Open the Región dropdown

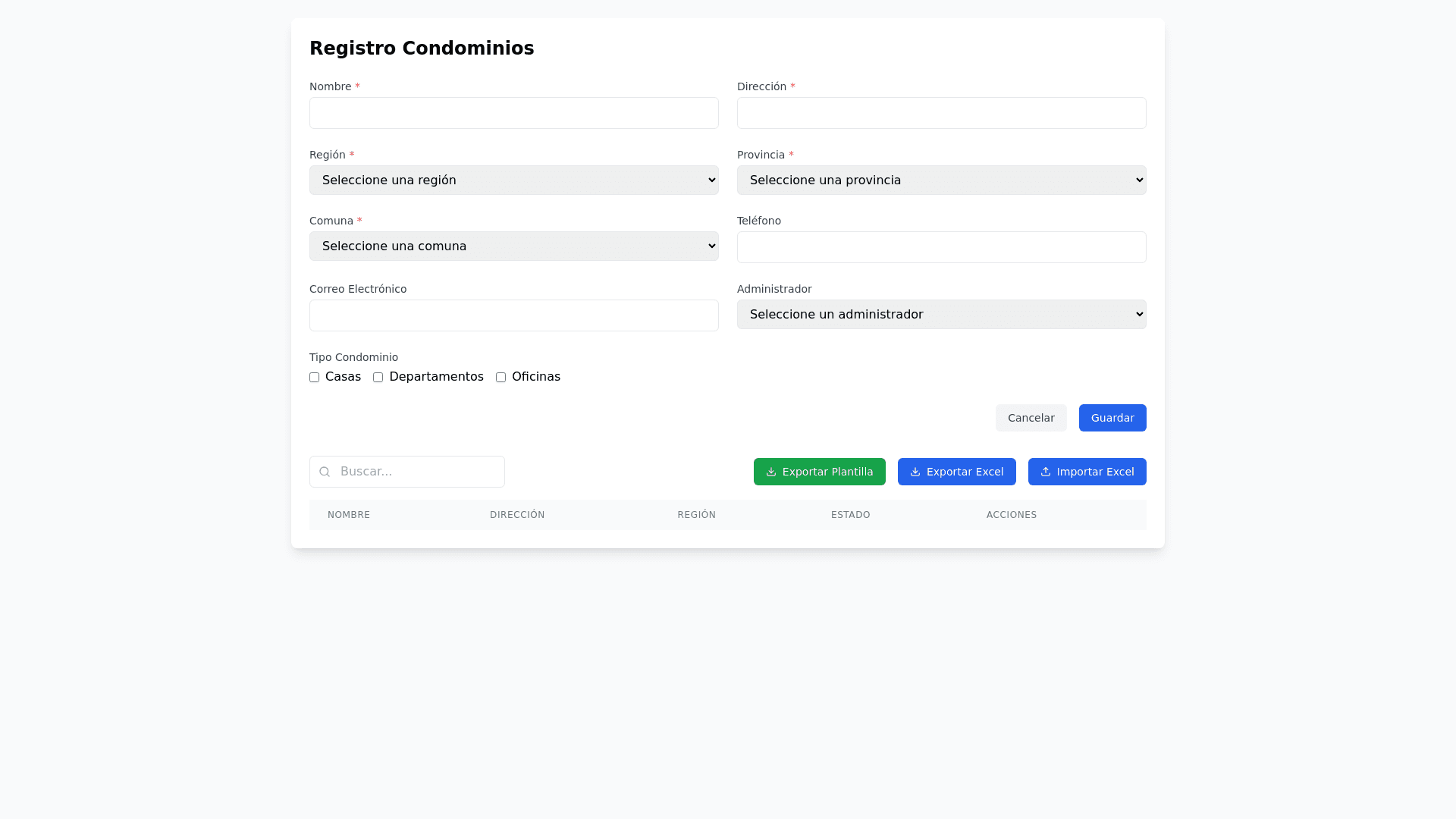coord(513,180)
